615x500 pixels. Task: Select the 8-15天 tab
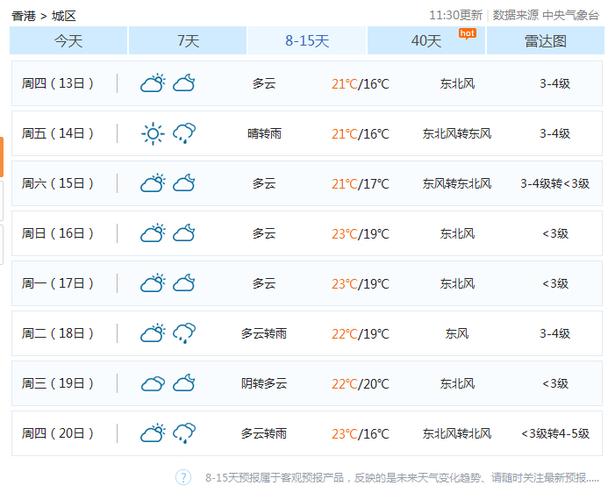[307, 40]
